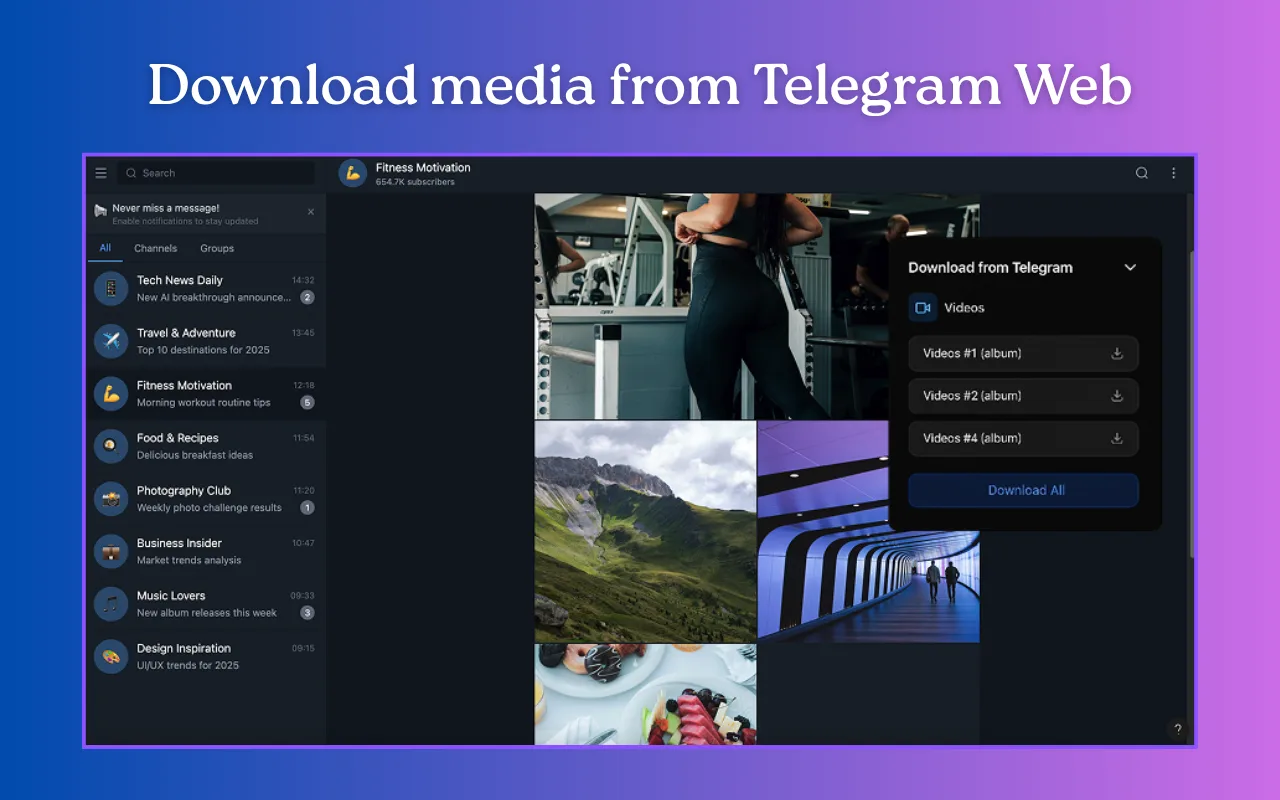Click the Videos camera icon in the panel

[923, 308]
